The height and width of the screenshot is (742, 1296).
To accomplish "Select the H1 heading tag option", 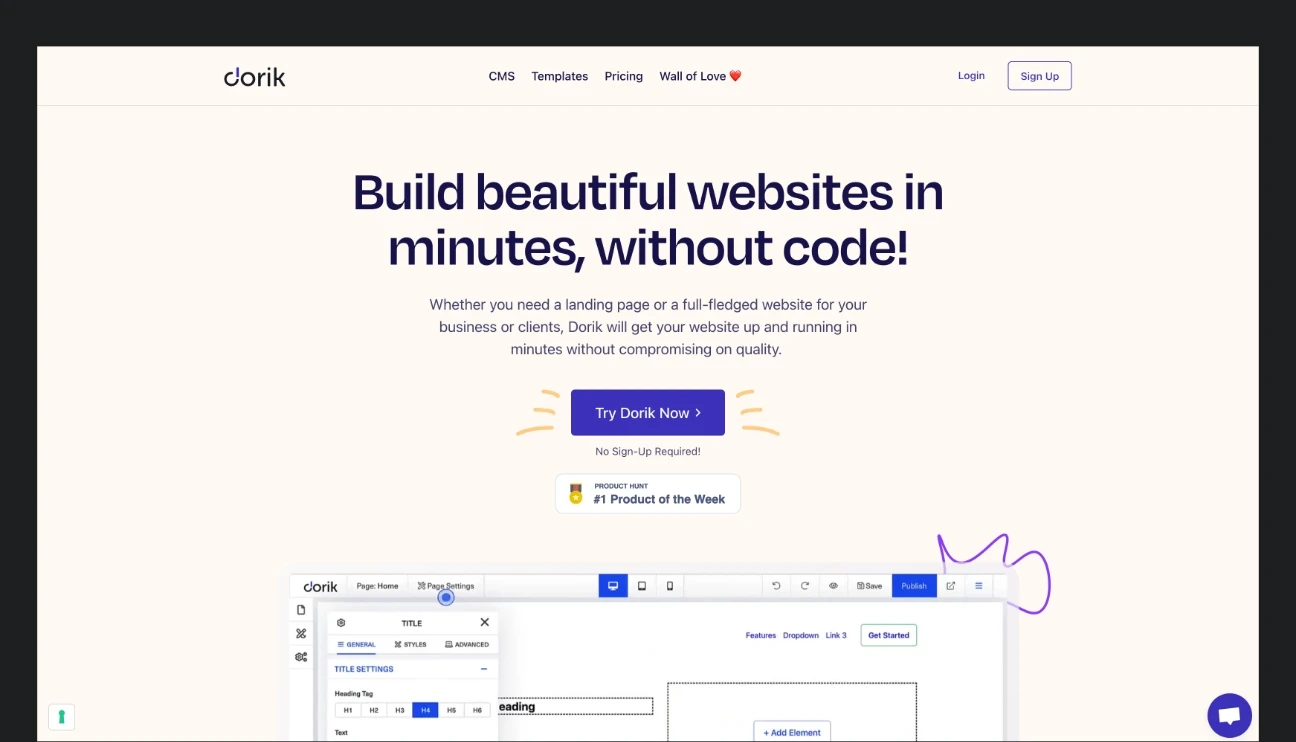I will pos(348,710).
